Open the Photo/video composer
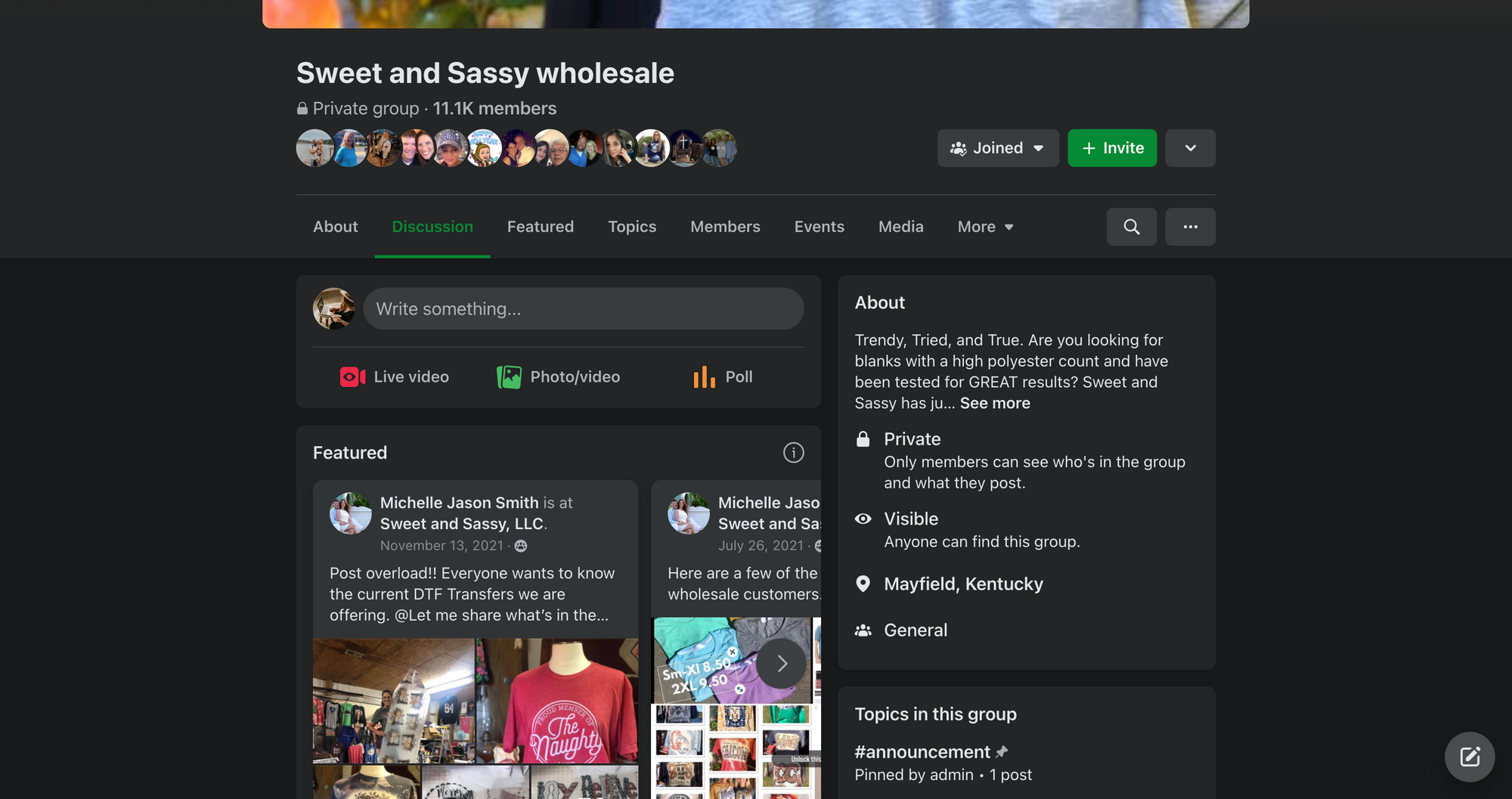Screen dimensions: 1512x799 click(x=557, y=376)
